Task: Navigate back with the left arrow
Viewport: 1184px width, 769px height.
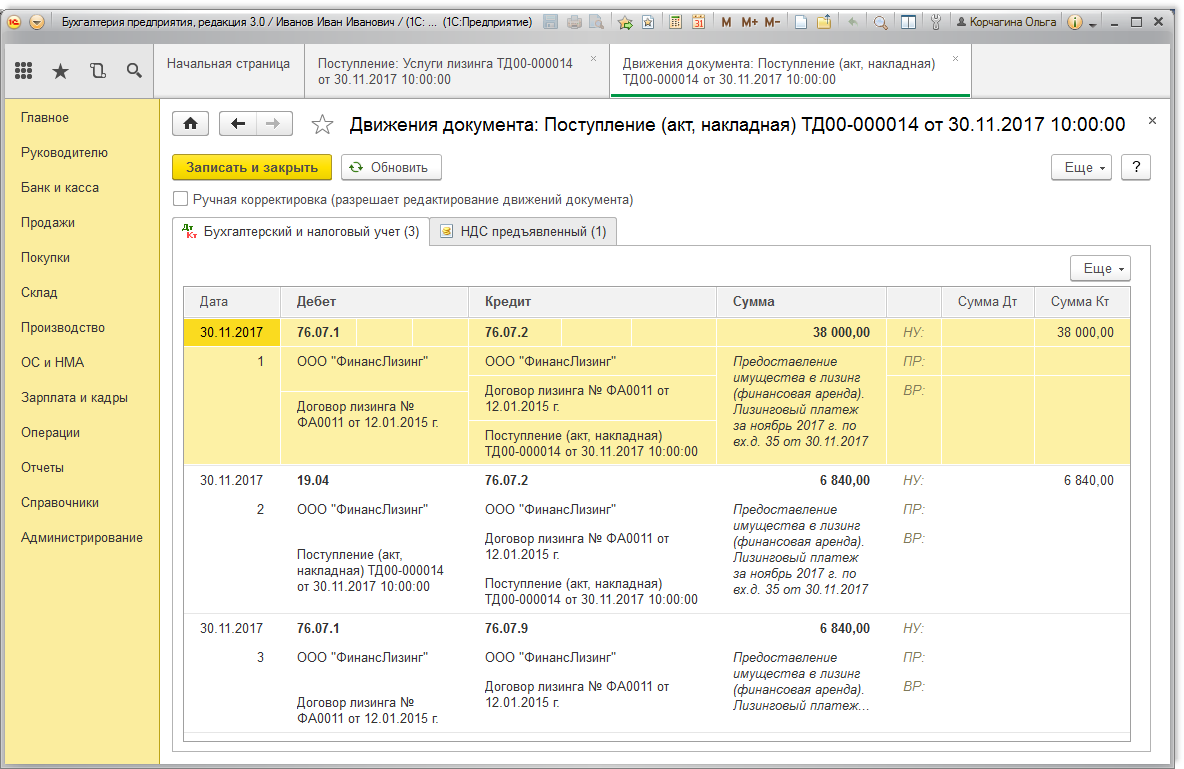Action: tap(238, 124)
